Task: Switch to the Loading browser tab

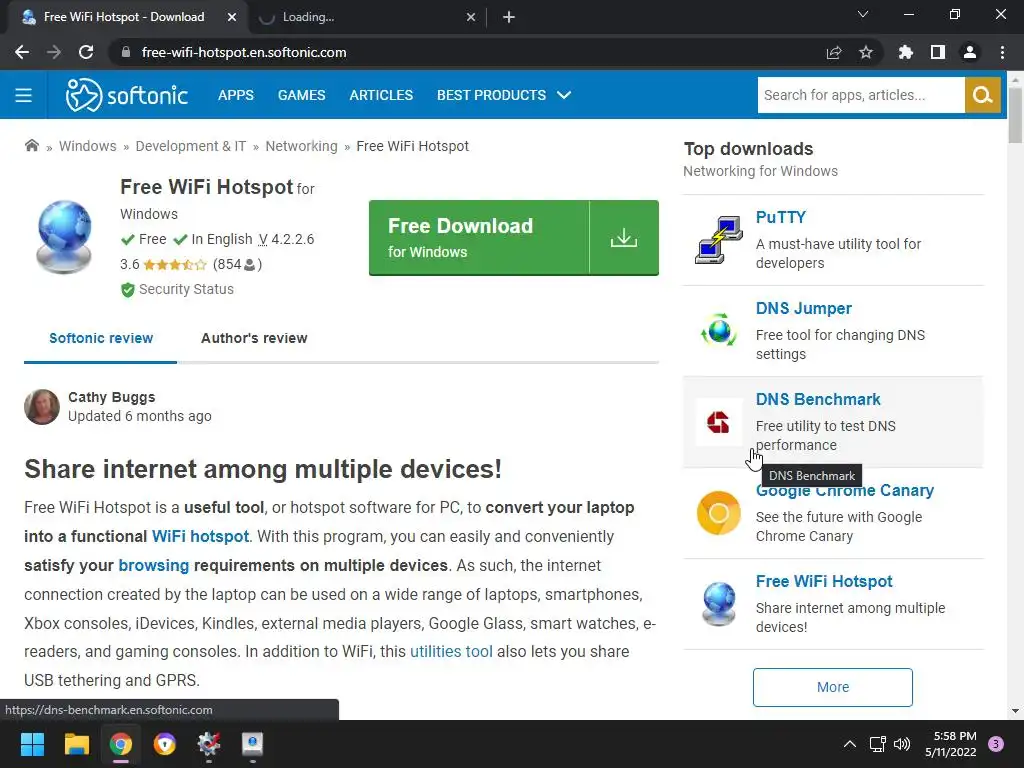Action: tap(366, 17)
